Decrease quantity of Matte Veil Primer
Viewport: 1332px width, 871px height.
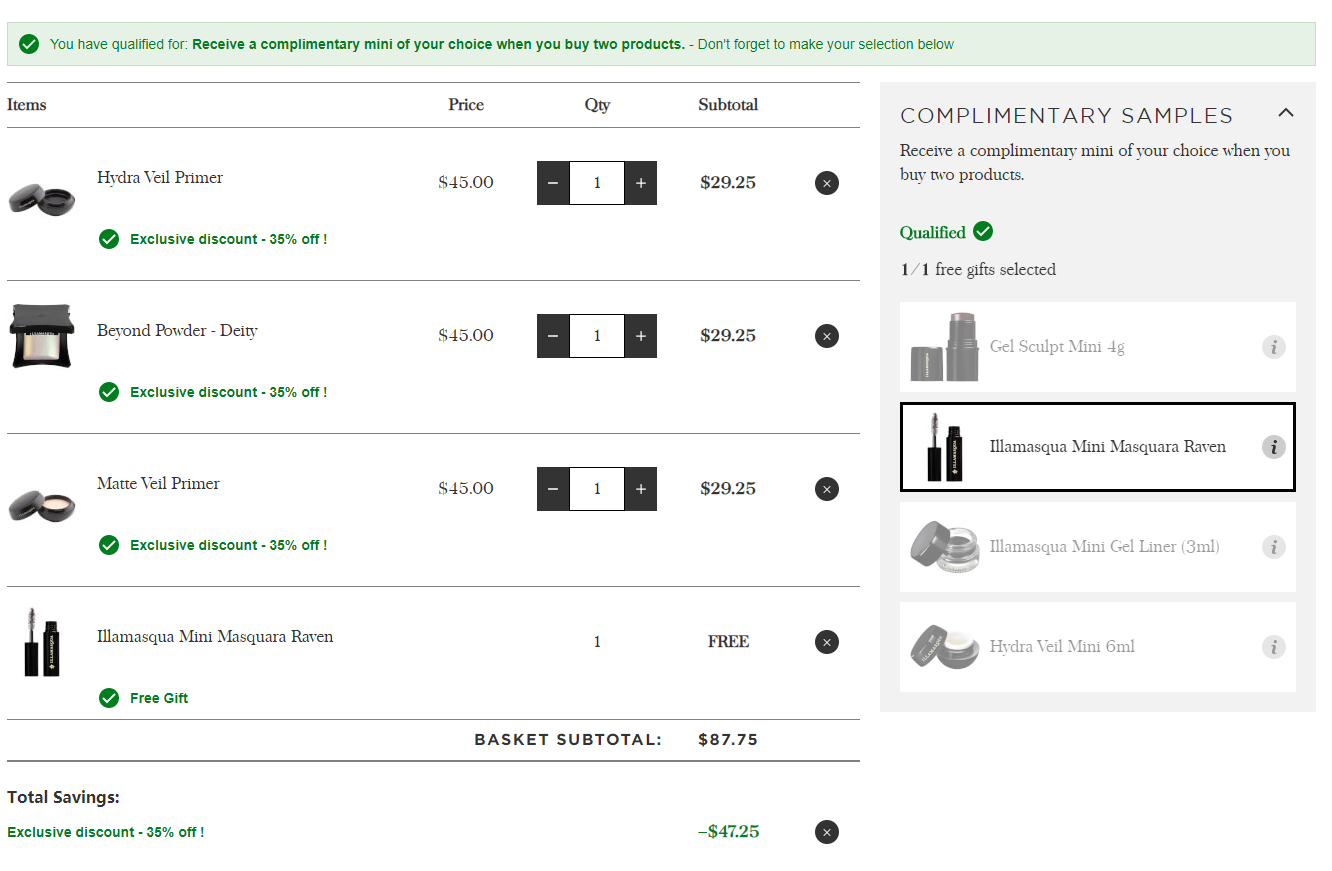pos(553,489)
